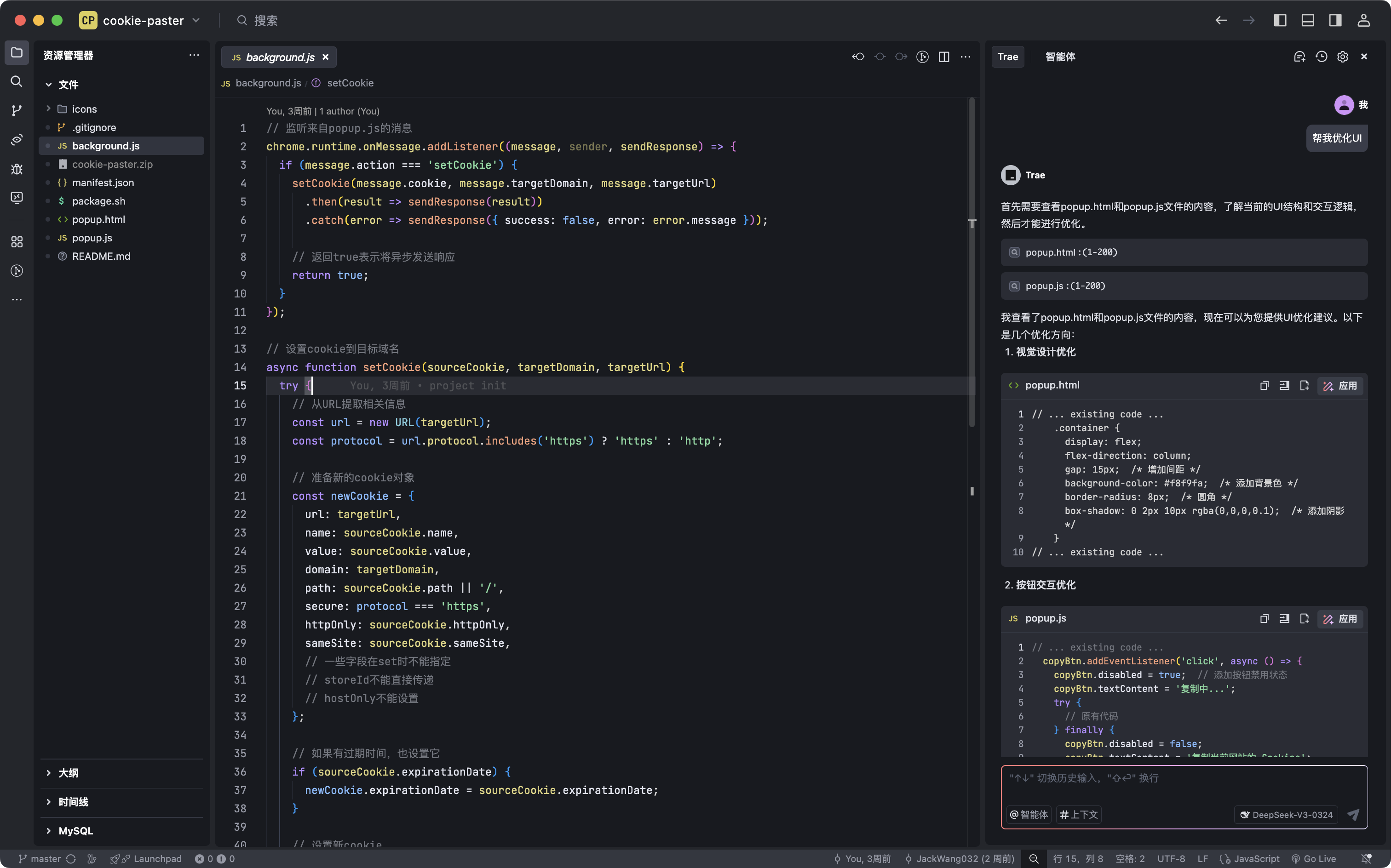This screenshot has height=868, width=1391.
Task: Open the Extensions sidebar icon
Action: pos(17,242)
